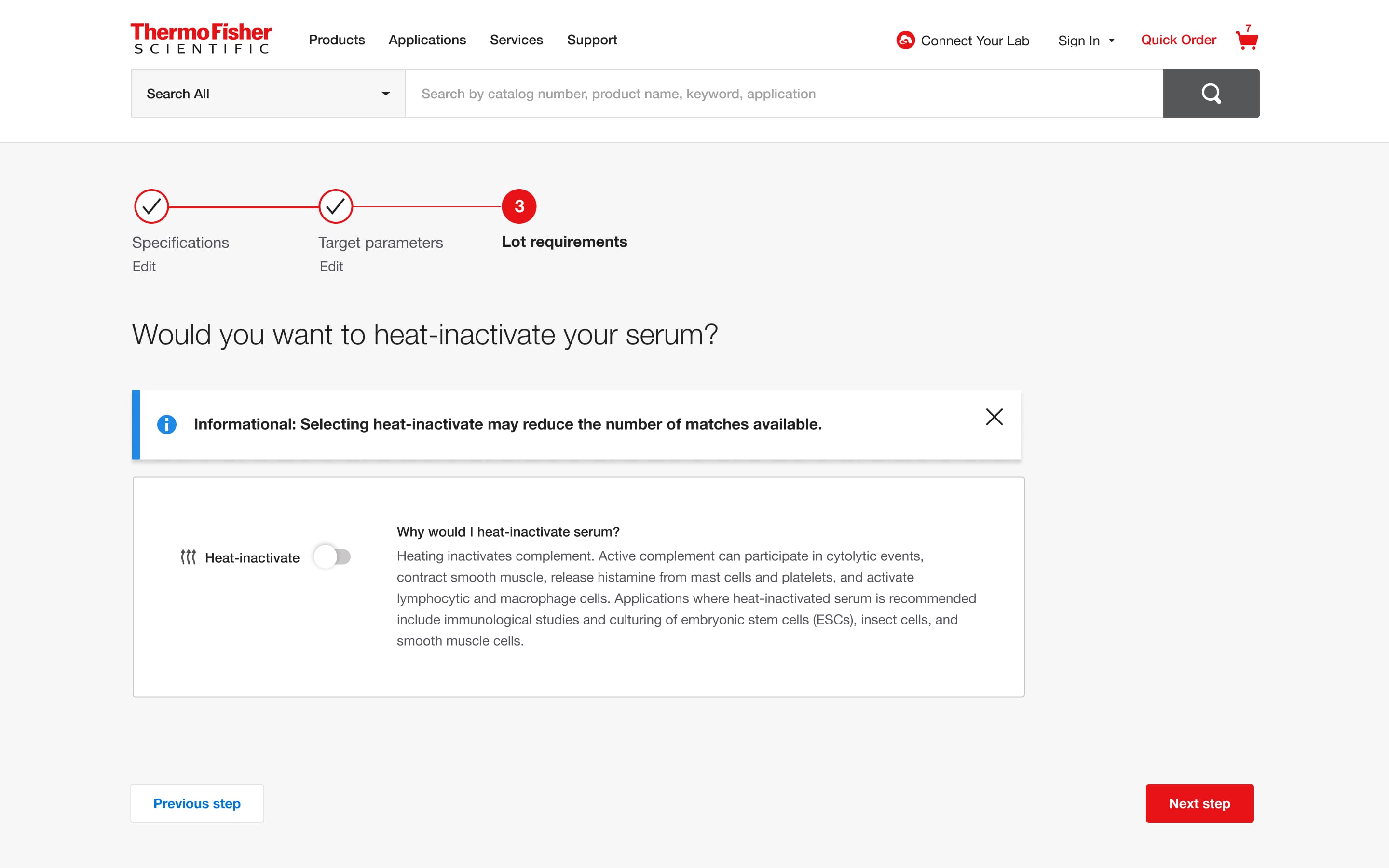Open the Support menu
This screenshot has height=868, width=1389.
(x=592, y=40)
